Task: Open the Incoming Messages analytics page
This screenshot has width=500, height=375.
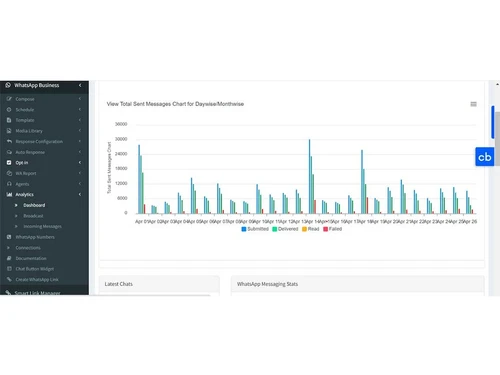Action: [42, 226]
